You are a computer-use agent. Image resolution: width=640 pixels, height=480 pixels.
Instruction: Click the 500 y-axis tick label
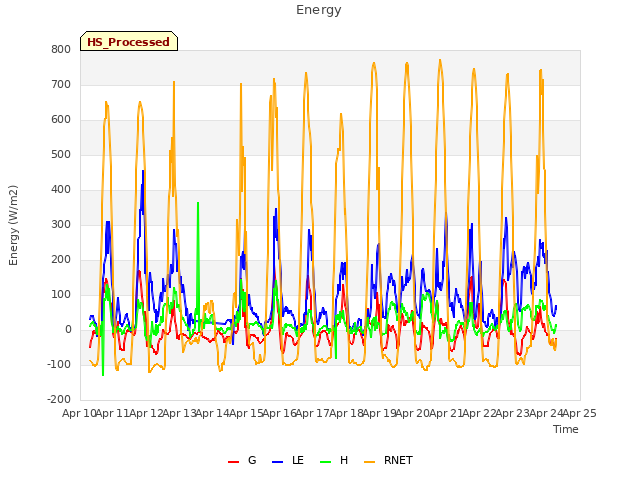[x=61, y=155]
